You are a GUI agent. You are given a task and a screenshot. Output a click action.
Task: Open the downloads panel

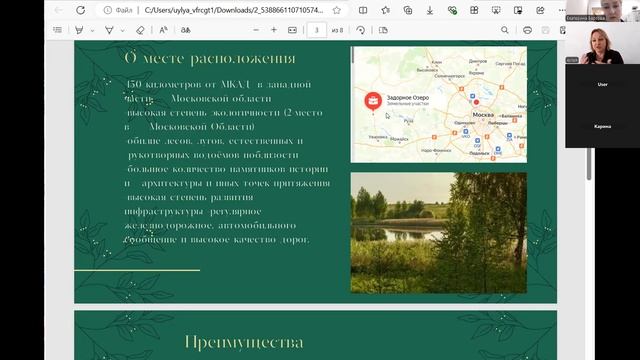[x=430, y=10]
